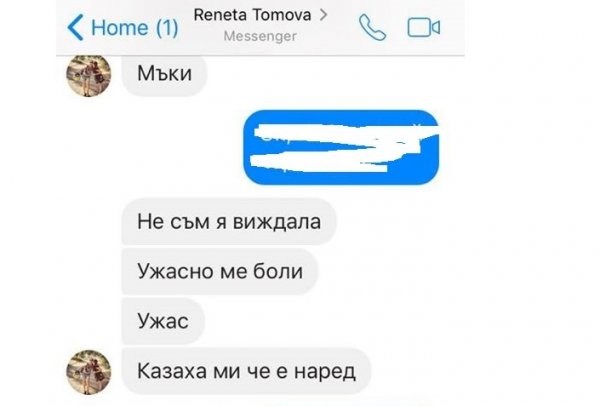Go back to Home (1)
The height and width of the screenshot is (406, 600).
(x=123, y=28)
